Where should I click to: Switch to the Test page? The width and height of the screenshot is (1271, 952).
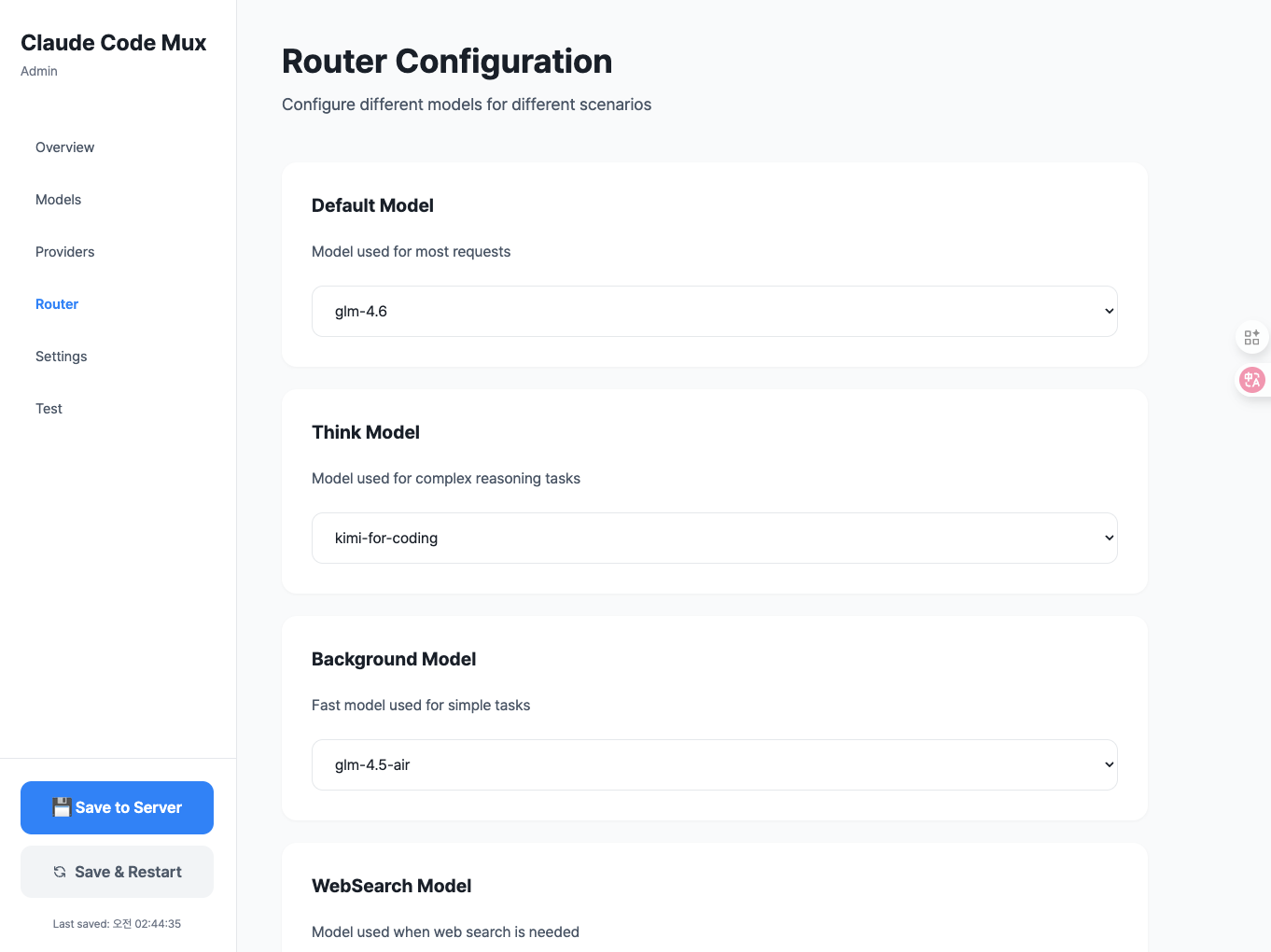coord(49,408)
